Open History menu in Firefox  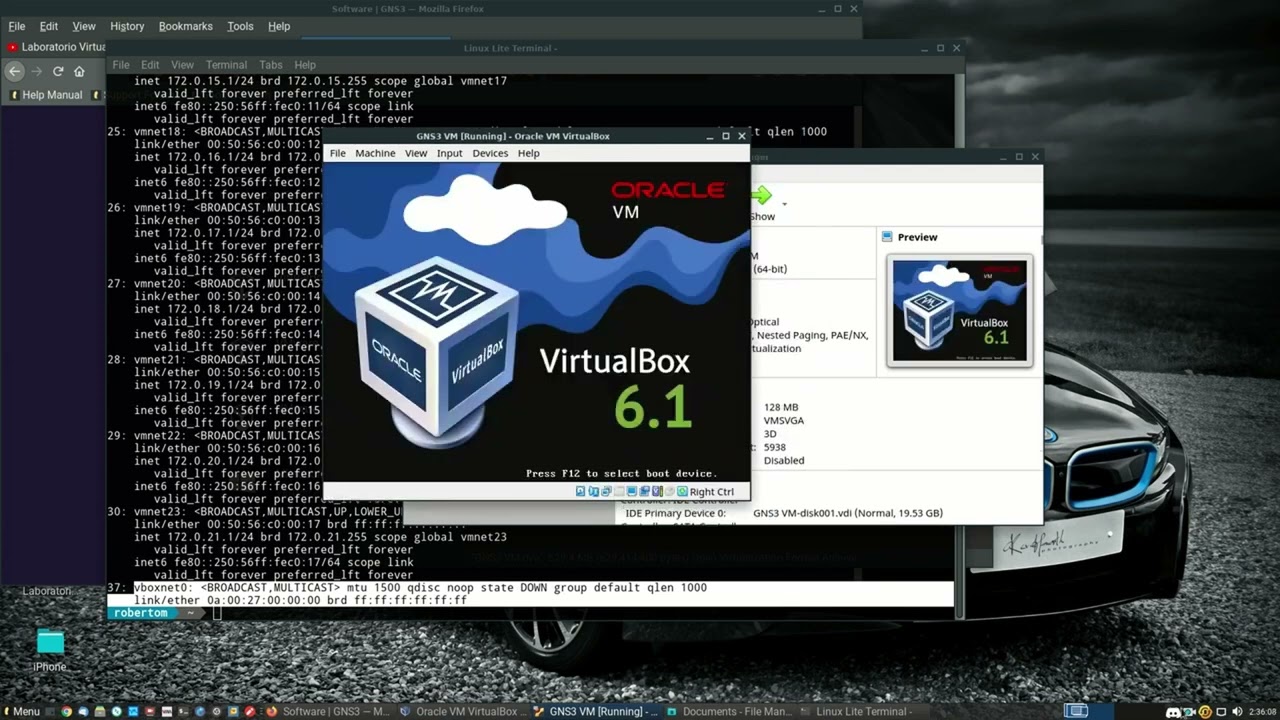click(x=127, y=26)
